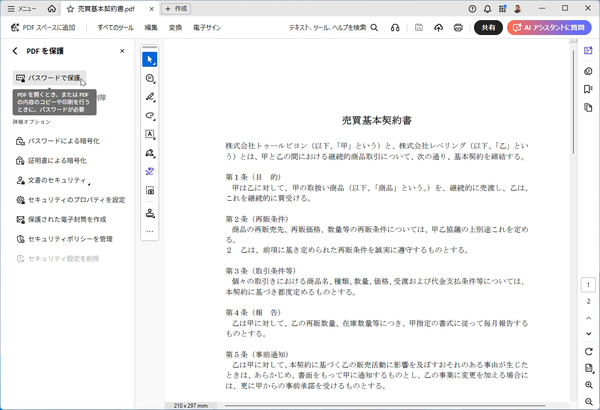Image resolution: width=600 pixels, height=410 pixels.
Task: Click the 共有 share button
Action: 488,27
